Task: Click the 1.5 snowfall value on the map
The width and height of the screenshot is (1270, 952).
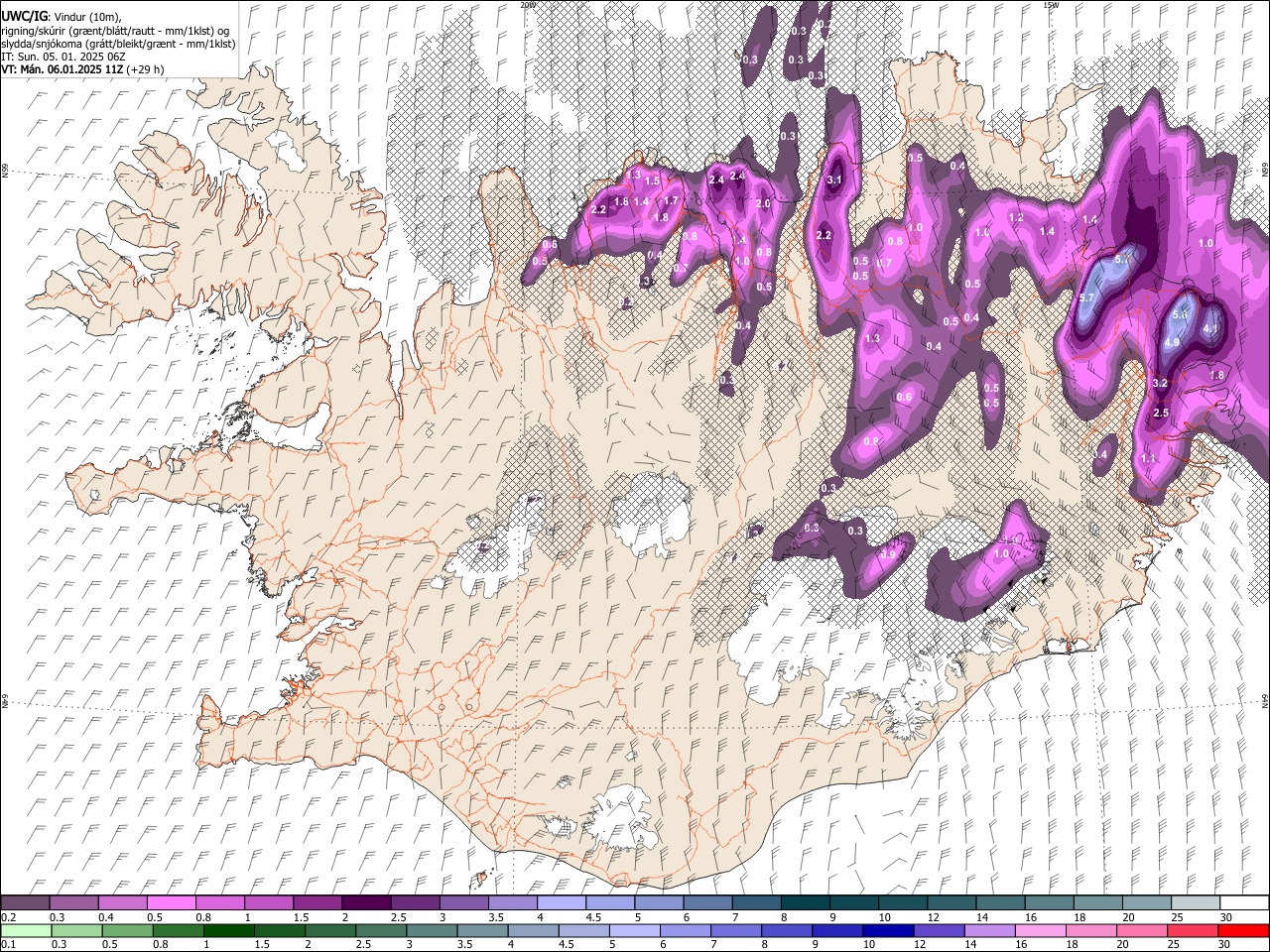Action: 652,181
